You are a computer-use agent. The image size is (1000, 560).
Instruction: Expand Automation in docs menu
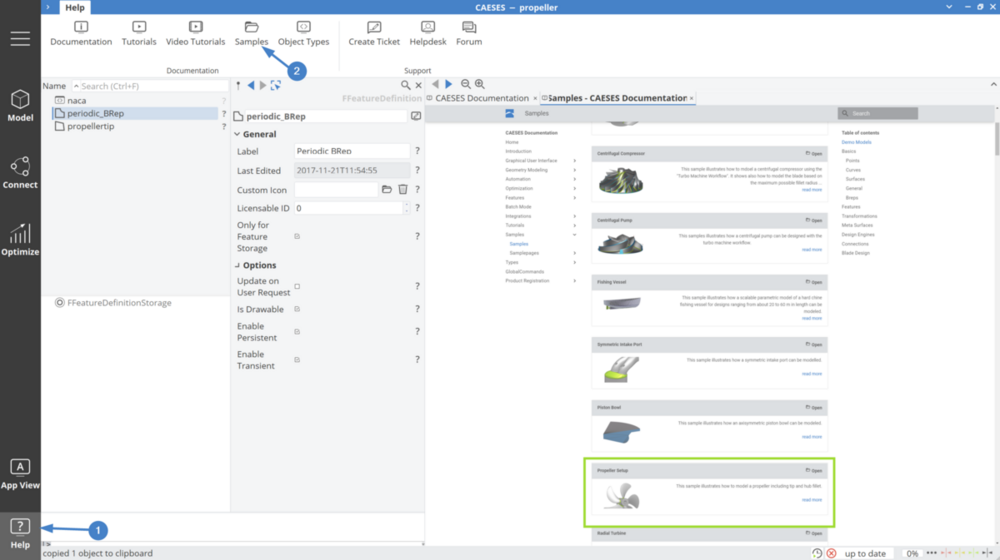(574, 179)
